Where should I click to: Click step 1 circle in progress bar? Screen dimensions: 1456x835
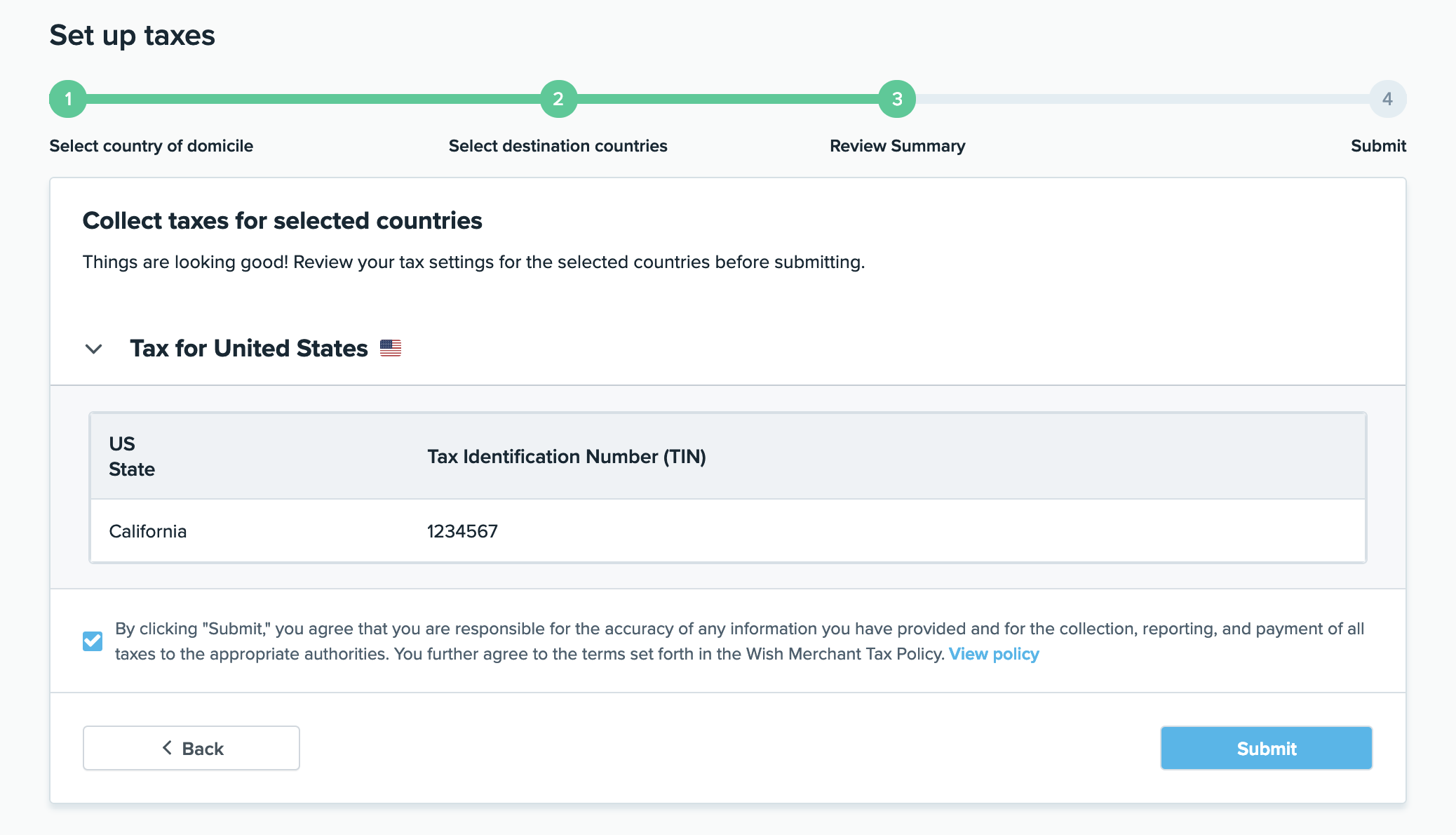coord(68,99)
